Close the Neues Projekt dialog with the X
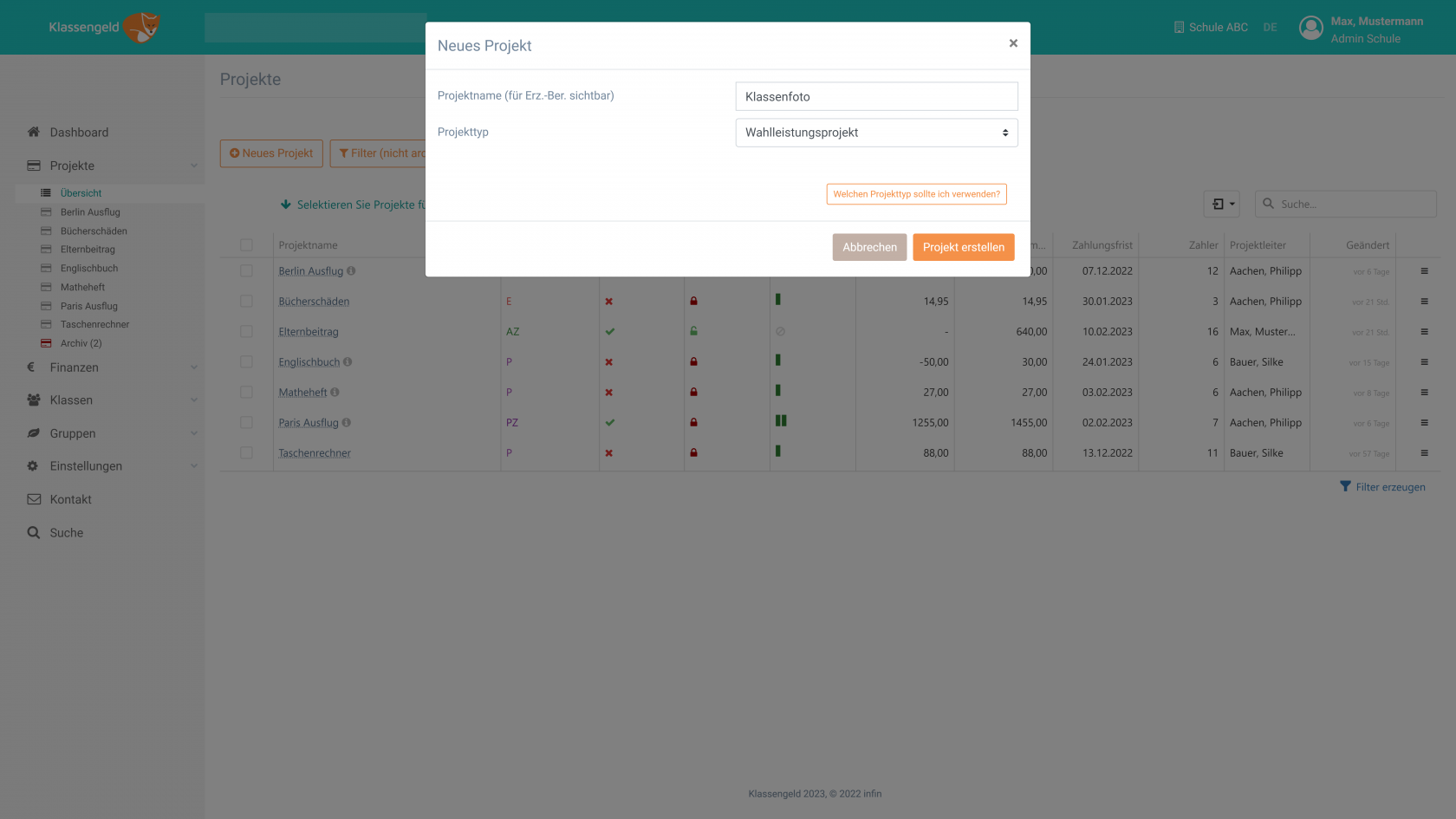The image size is (1456, 819). click(x=1013, y=43)
